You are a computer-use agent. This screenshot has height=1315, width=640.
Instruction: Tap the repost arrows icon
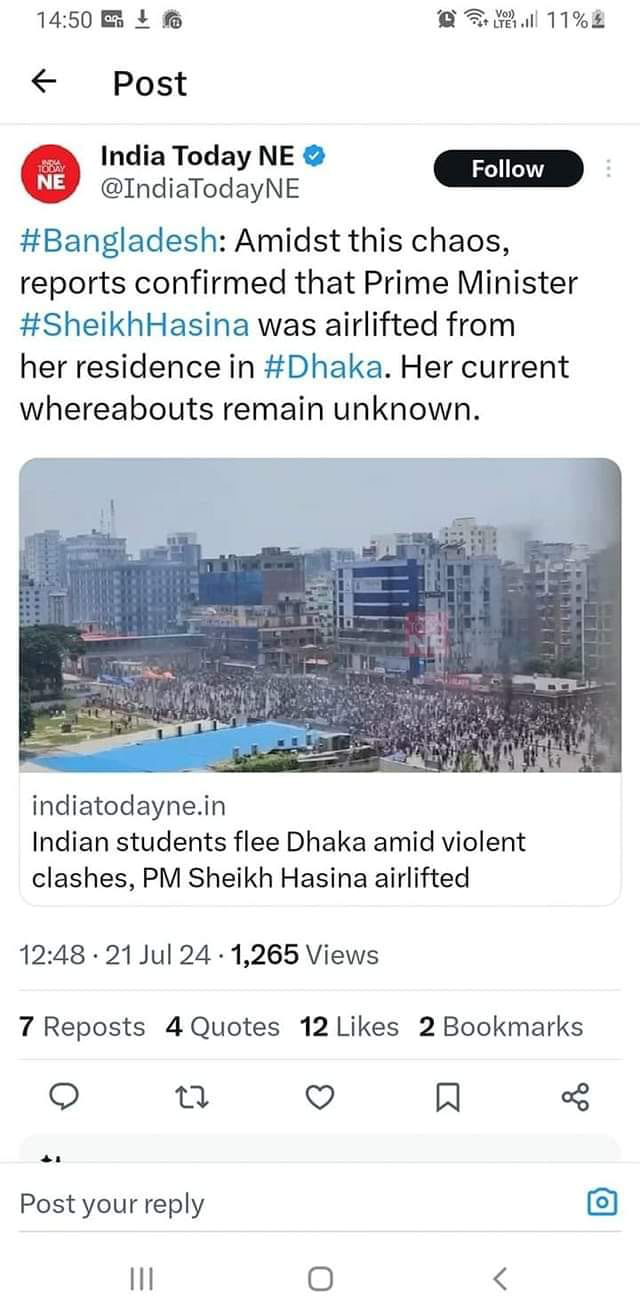(x=191, y=1098)
